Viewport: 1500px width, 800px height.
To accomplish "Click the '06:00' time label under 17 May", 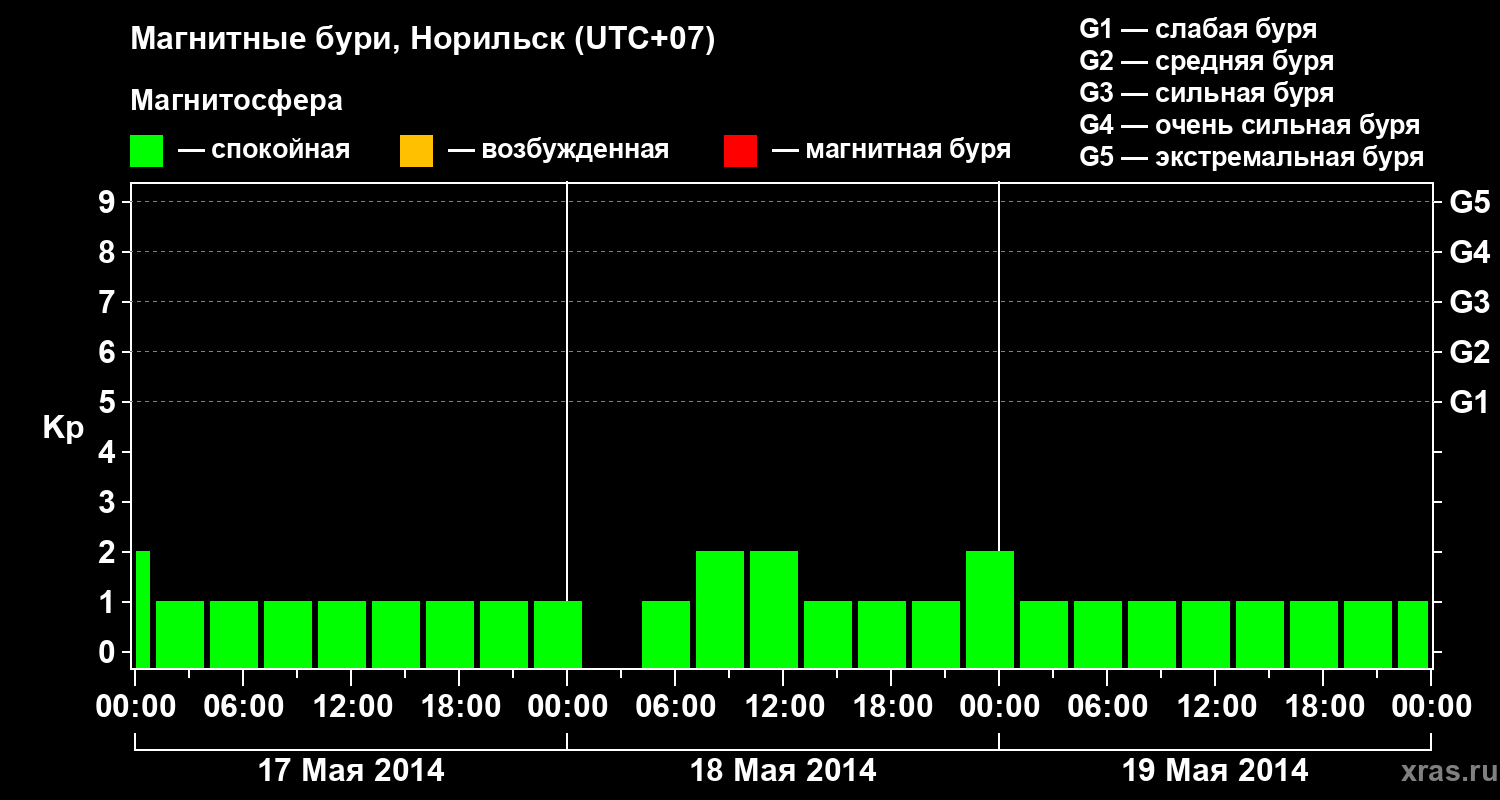I will tap(243, 707).
